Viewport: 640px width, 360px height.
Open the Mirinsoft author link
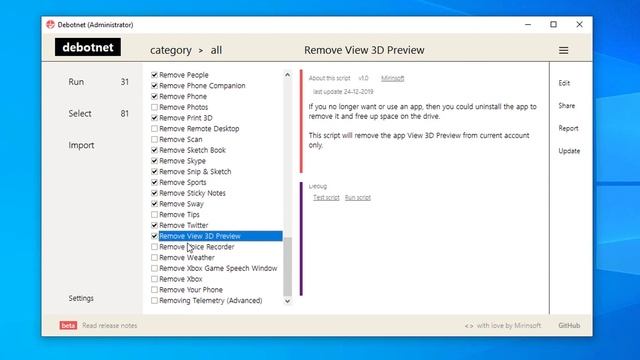392,78
